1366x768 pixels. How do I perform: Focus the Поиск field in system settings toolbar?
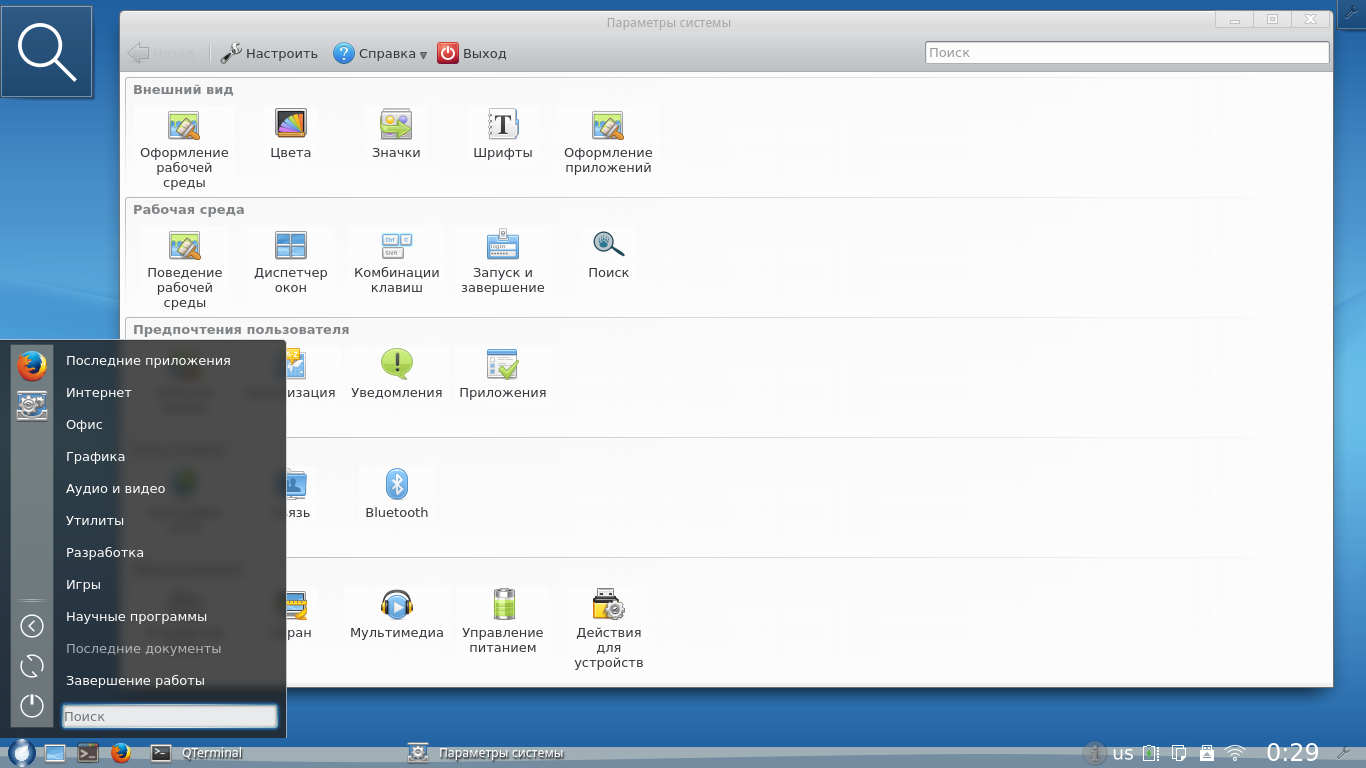click(1127, 53)
